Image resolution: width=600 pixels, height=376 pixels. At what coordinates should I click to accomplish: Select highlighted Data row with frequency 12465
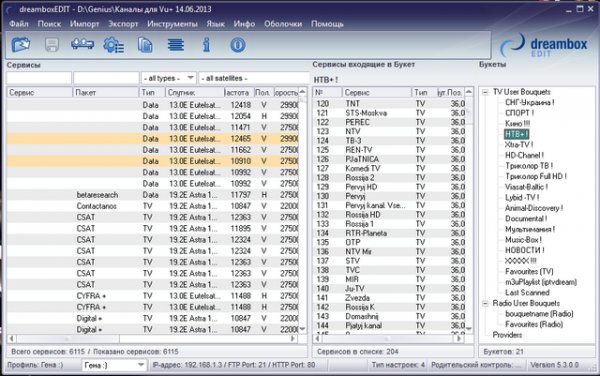click(152, 138)
